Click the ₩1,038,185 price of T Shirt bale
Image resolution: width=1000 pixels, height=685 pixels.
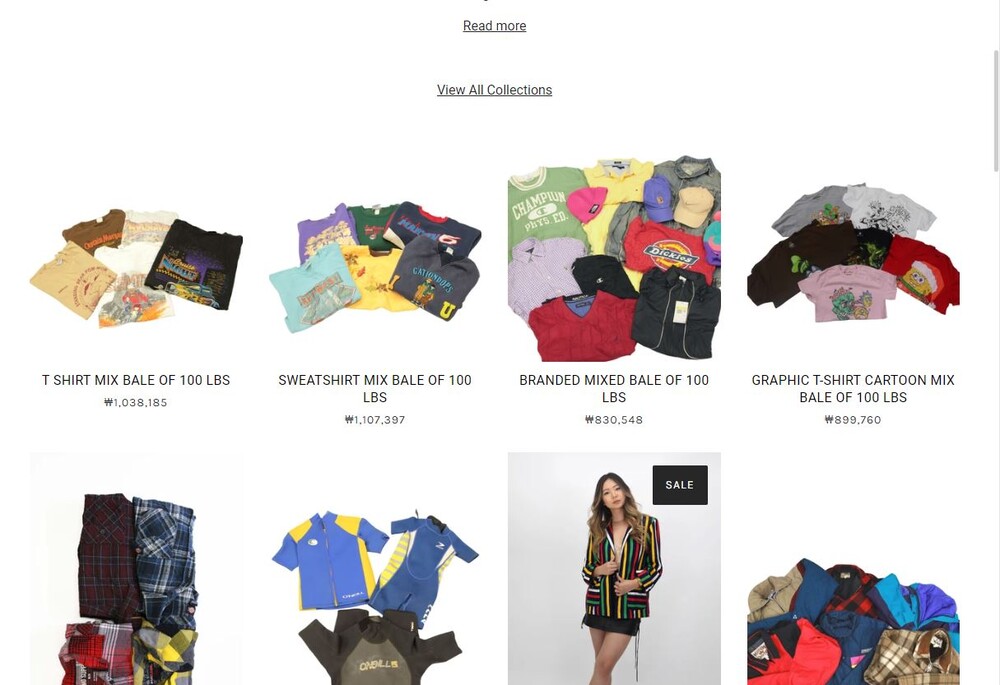pyautogui.click(x=136, y=402)
